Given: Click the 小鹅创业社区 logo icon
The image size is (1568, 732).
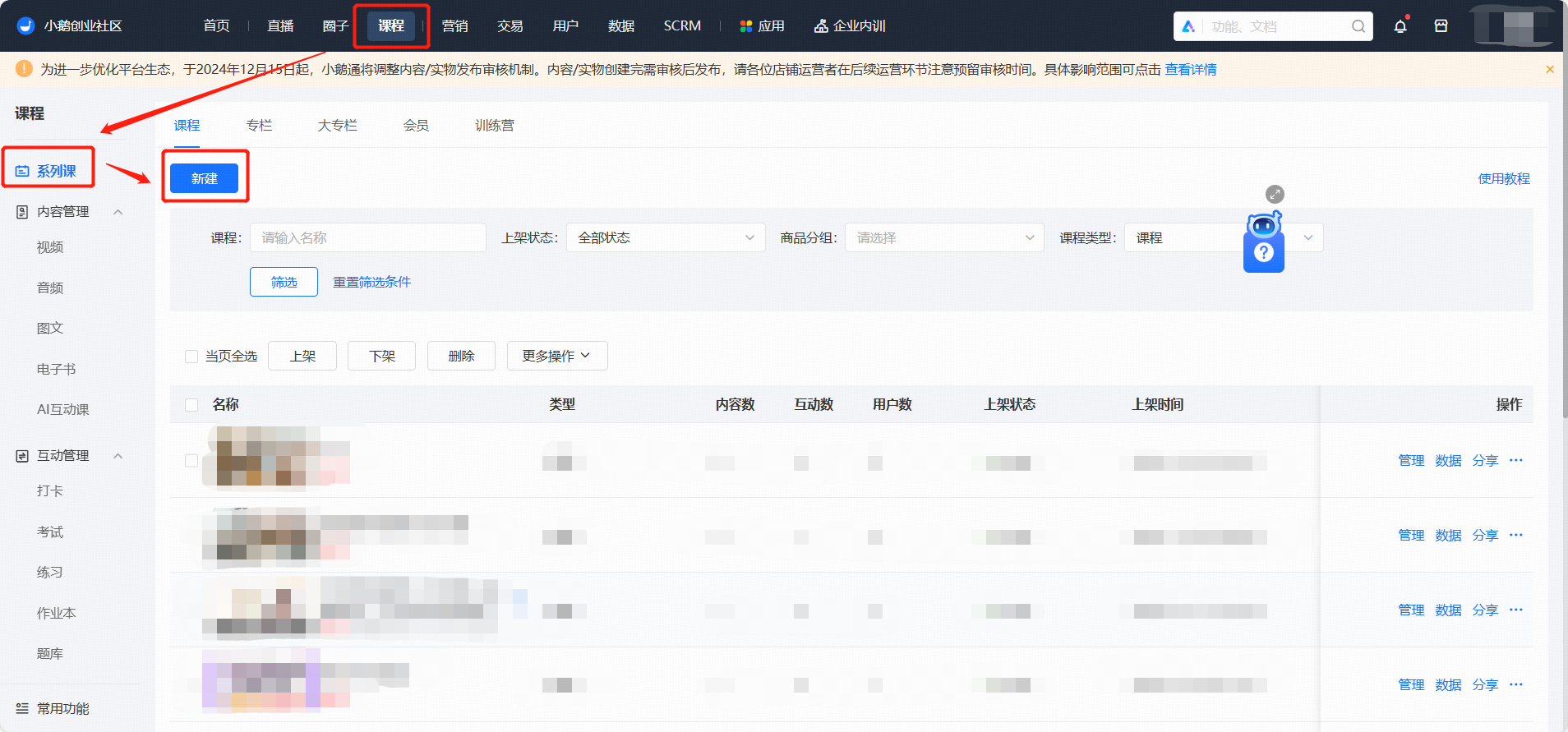Looking at the screenshot, I should point(26,25).
